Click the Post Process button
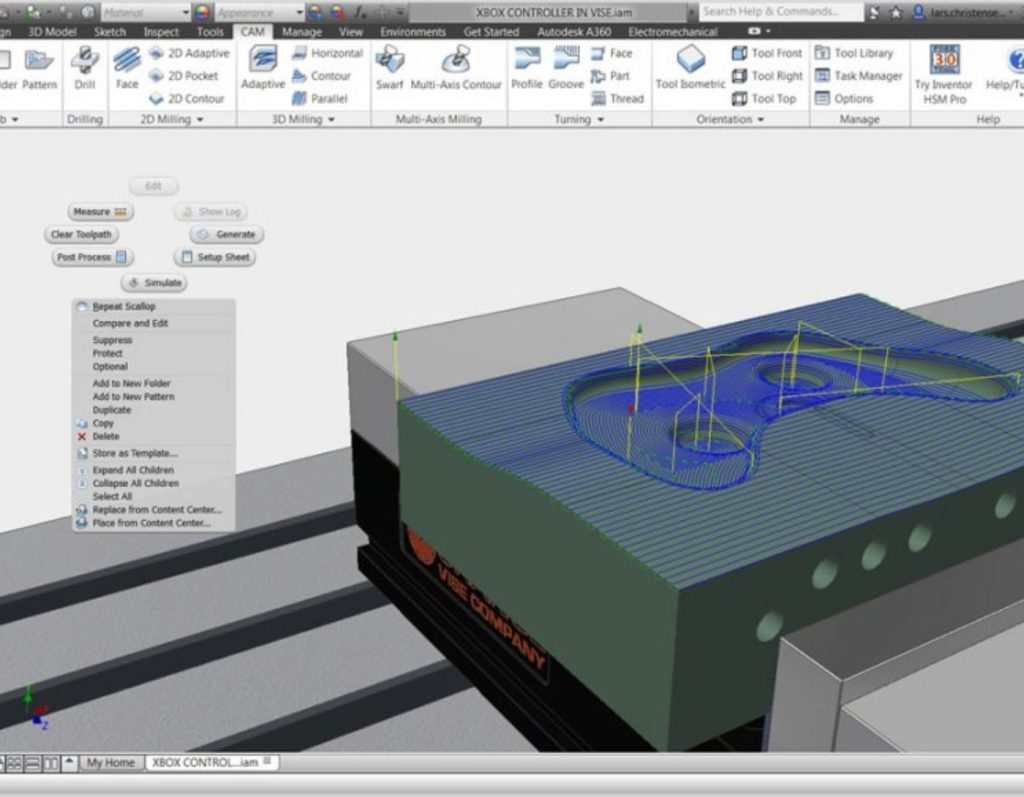Viewport: 1024px width, 797px height. click(92, 257)
